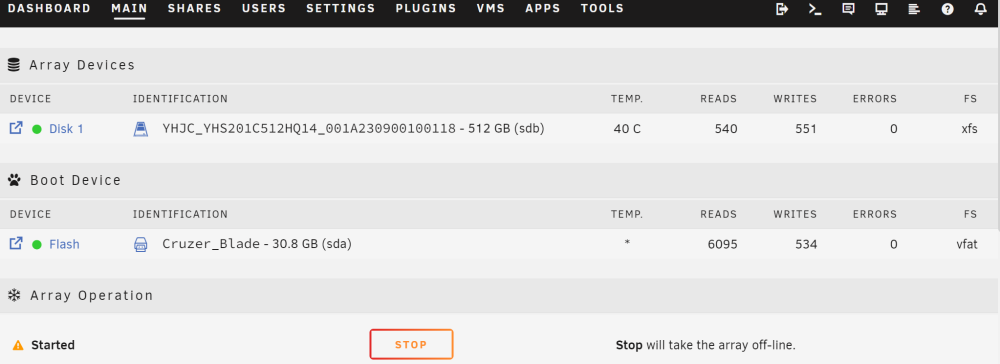The image size is (1000, 364).
Task: Open the terminal prompt icon
Action: click(815, 9)
